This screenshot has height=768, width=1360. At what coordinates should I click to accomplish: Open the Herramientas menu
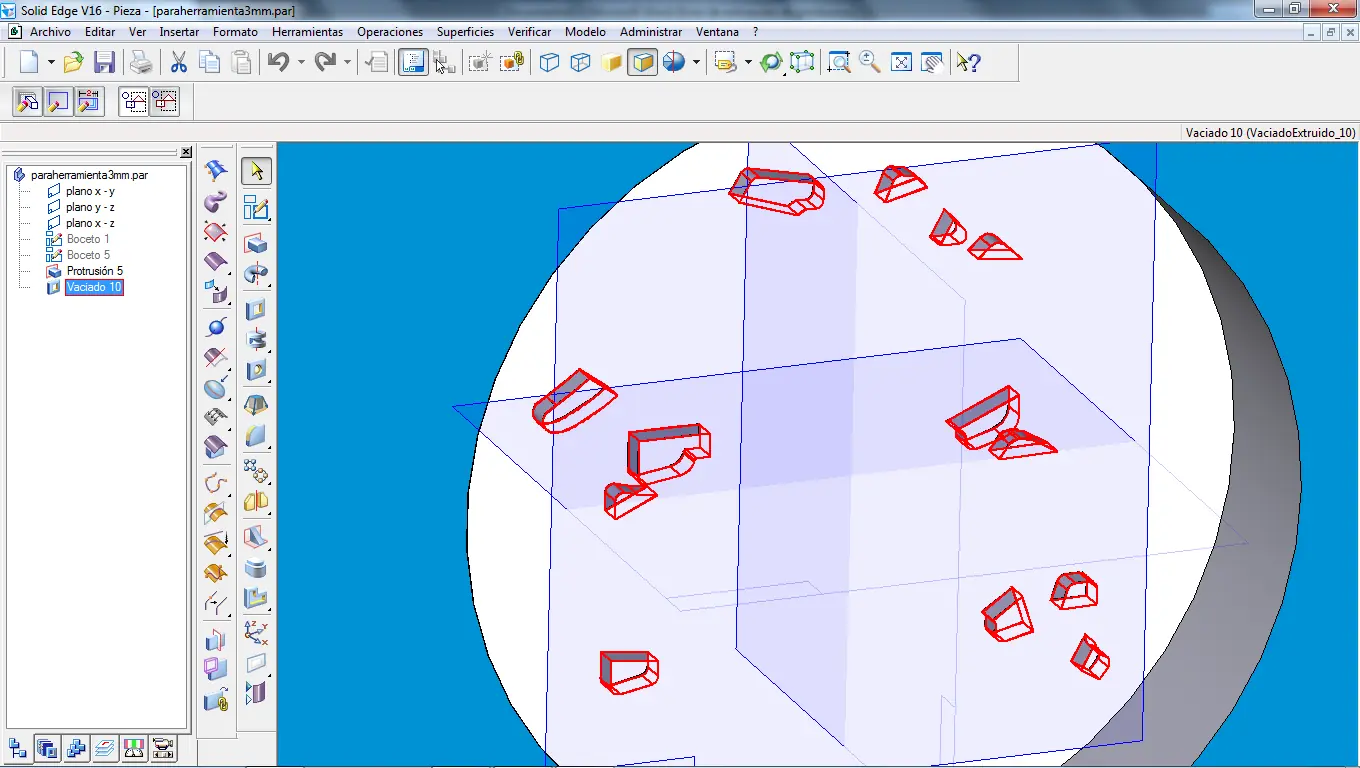click(307, 32)
